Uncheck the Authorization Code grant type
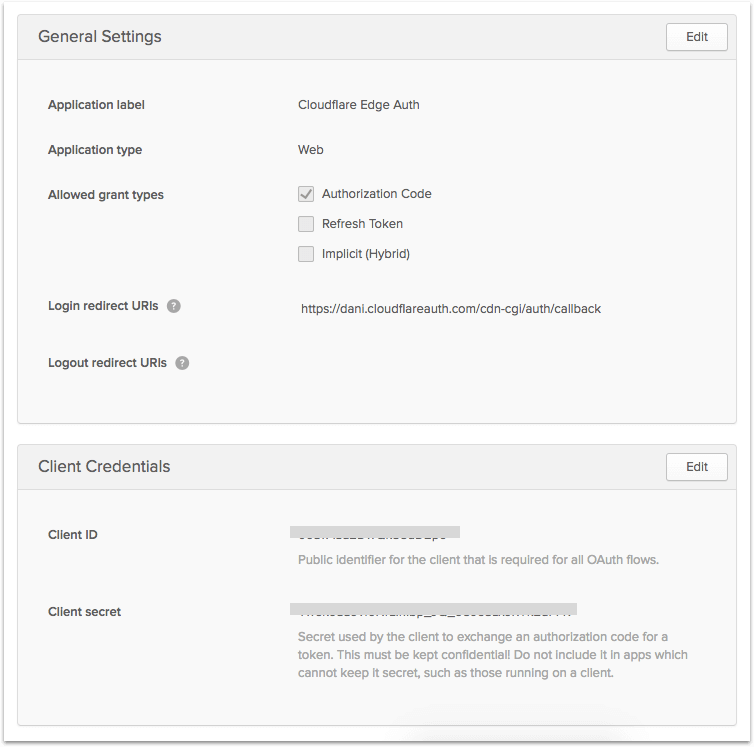Image resolution: width=754 pixels, height=747 pixels. click(x=306, y=194)
